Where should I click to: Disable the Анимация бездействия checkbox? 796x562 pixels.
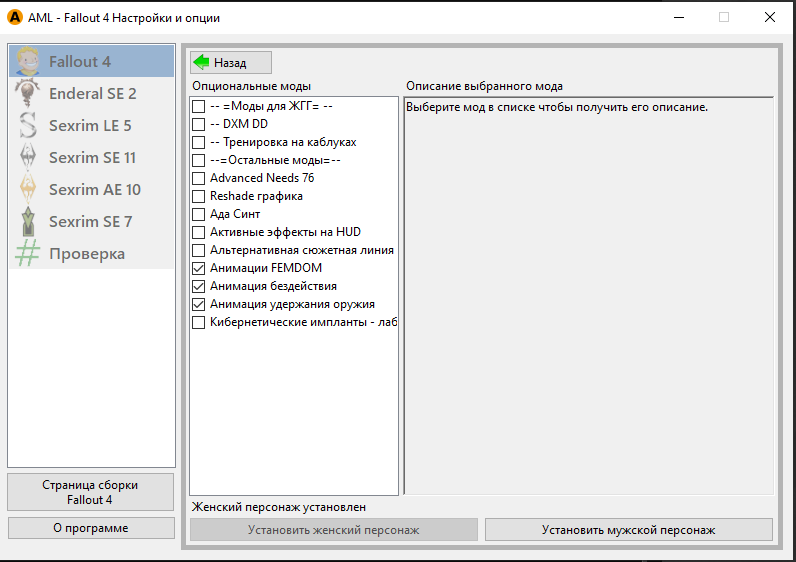[x=199, y=286]
